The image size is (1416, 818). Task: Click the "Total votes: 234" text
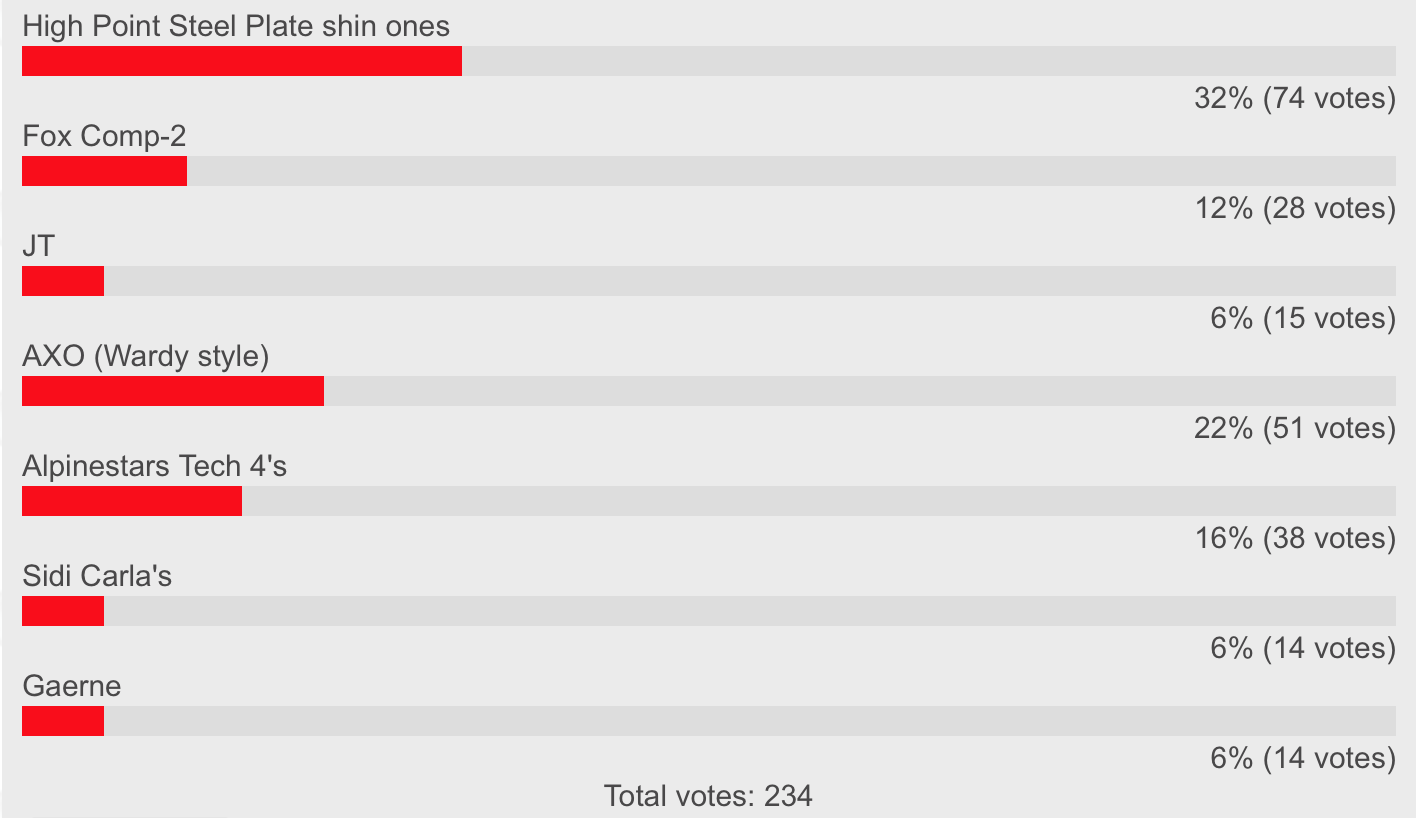tap(708, 796)
